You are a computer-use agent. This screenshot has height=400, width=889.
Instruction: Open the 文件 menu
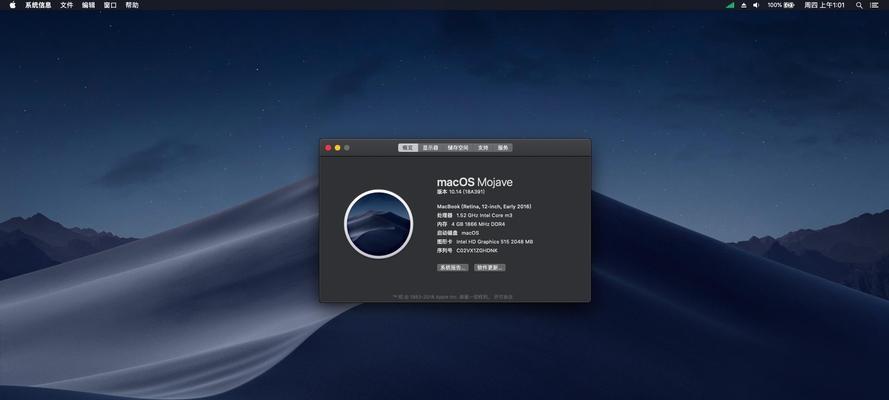tap(66, 5)
